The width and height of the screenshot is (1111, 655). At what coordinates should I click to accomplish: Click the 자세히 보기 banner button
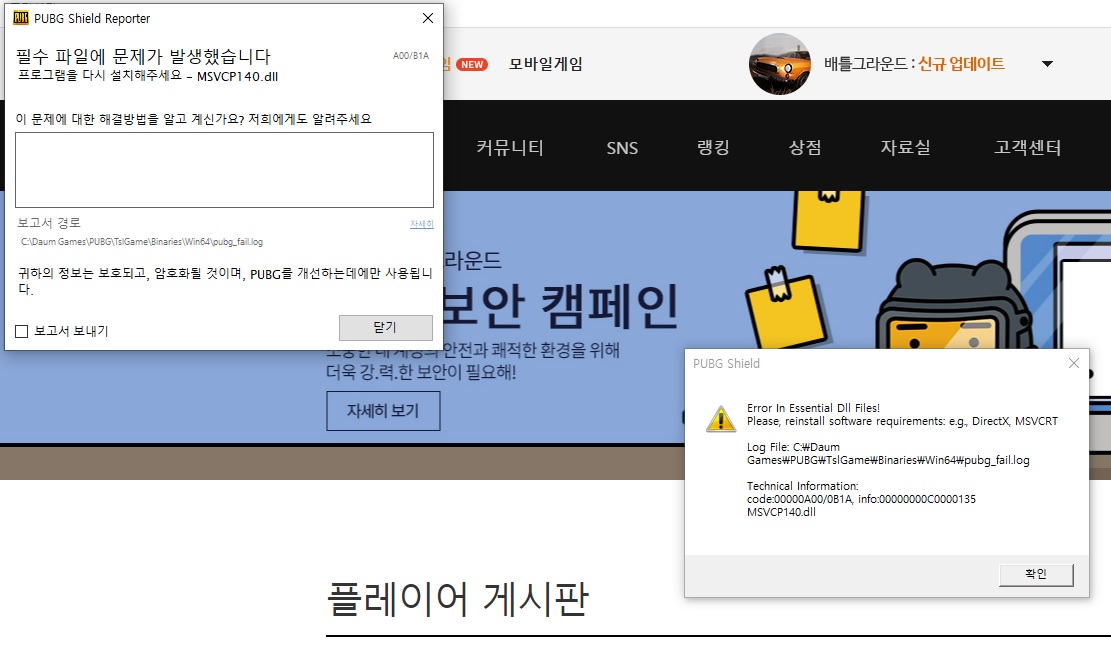[x=383, y=411]
